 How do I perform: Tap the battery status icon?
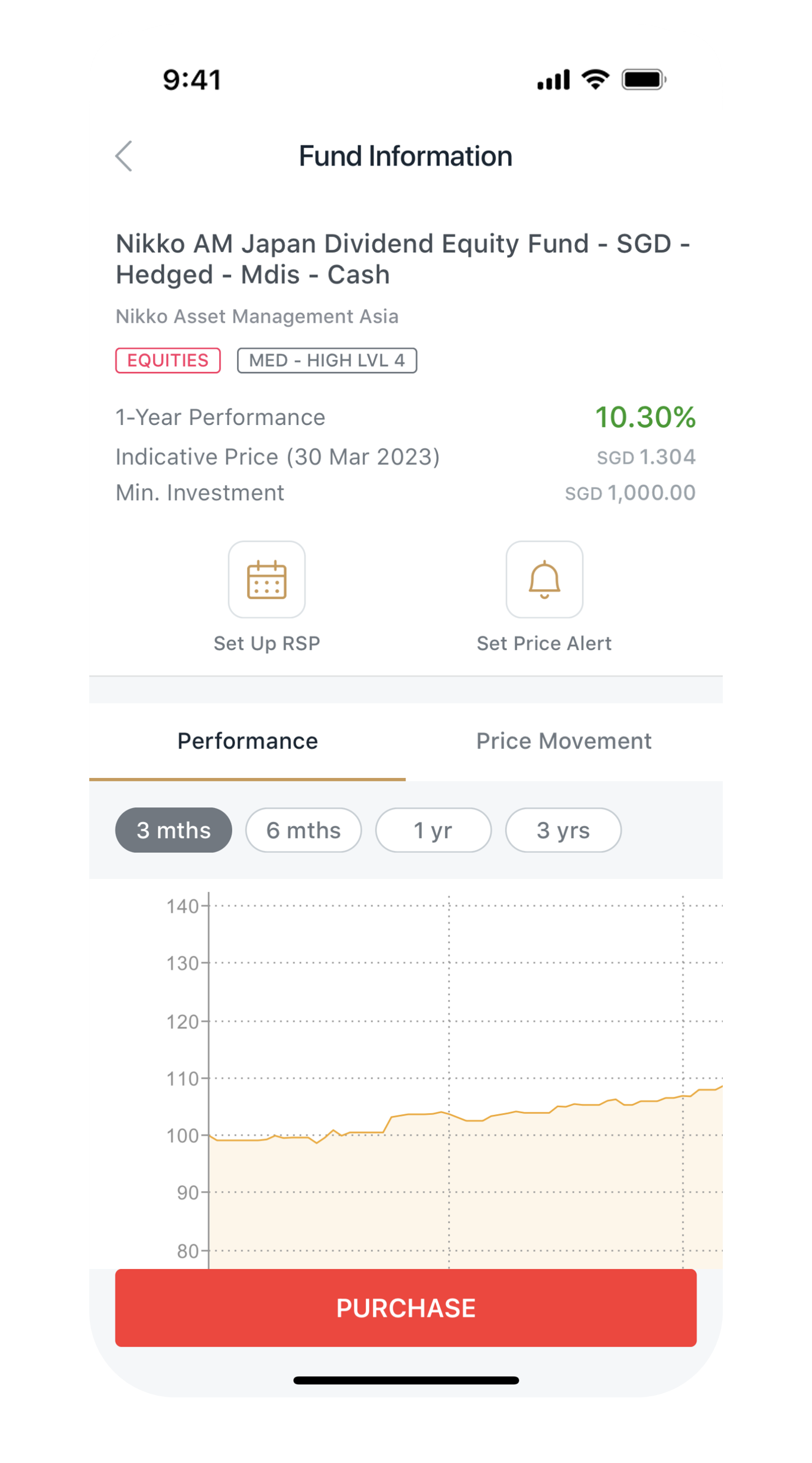point(644,79)
